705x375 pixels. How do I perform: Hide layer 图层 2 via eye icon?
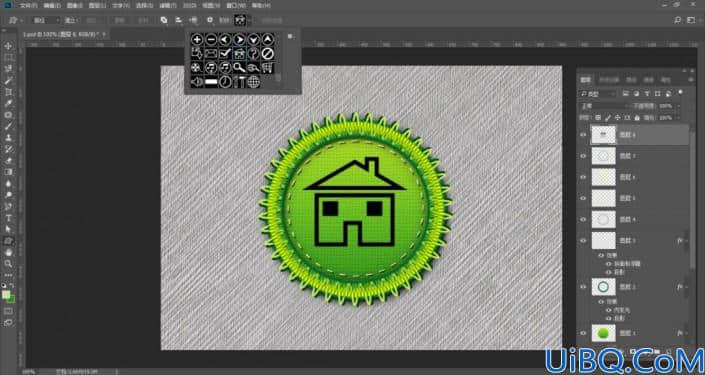[583, 286]
